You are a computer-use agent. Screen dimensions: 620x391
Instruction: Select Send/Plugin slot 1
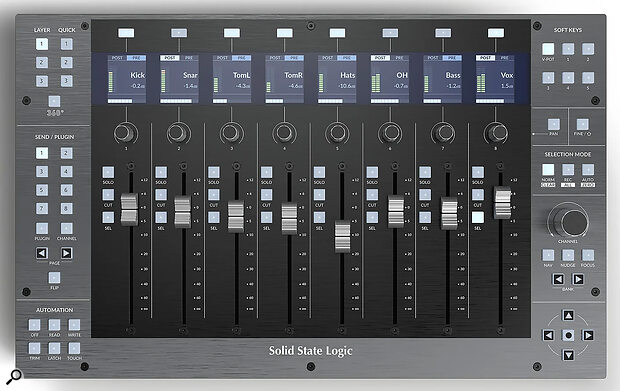(x=42, y=153)
